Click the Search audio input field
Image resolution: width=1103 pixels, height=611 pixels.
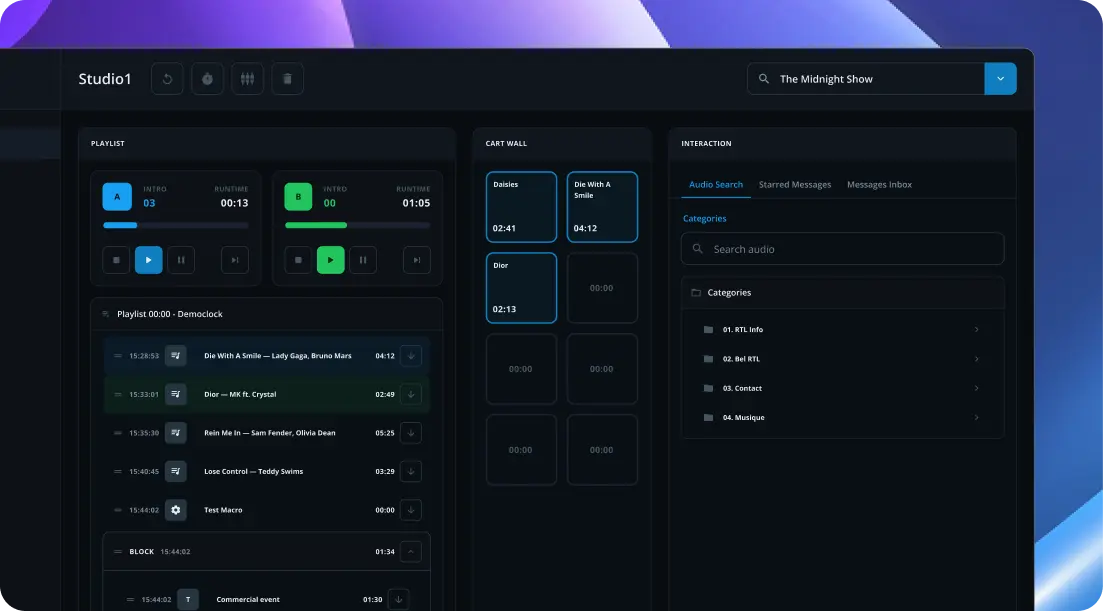point(843,249)
